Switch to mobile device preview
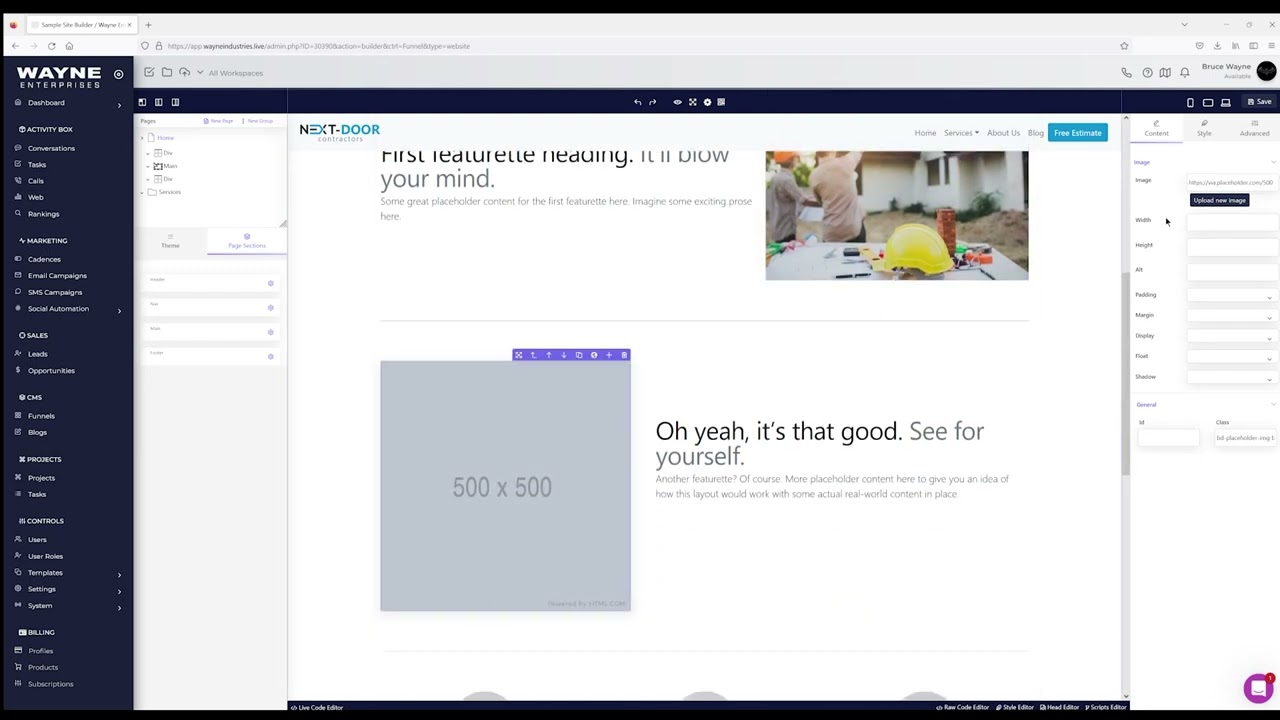The width and height of the screenshot is (1280, 720). 1190,102
